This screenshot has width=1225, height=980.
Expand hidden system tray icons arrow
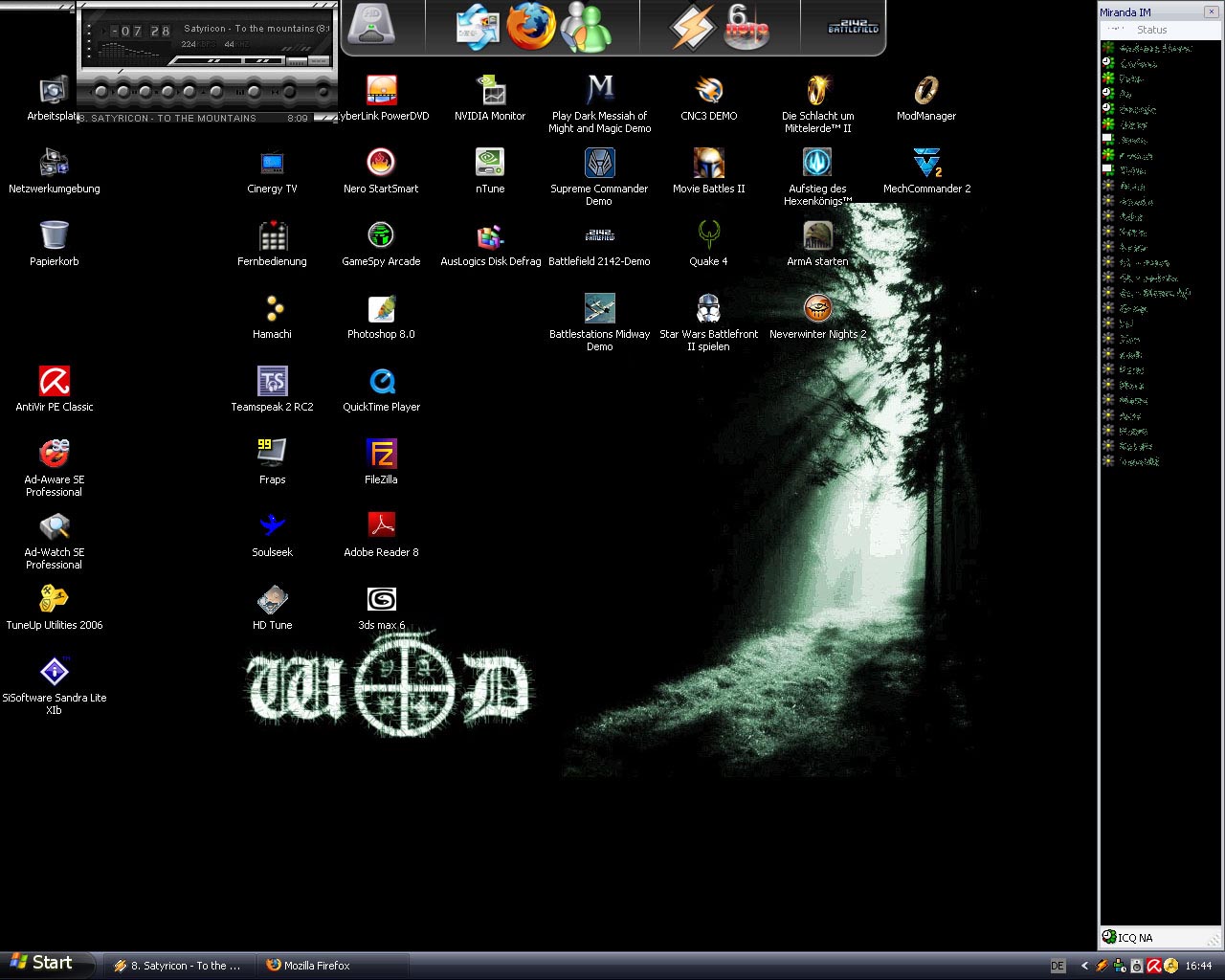pos(1084,966)
